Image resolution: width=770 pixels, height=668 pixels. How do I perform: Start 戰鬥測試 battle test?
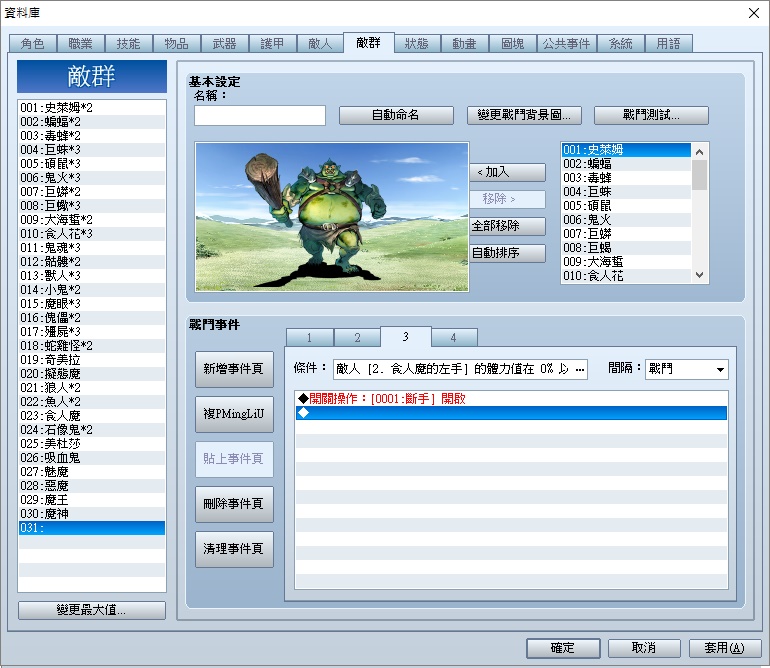(651, 115)
